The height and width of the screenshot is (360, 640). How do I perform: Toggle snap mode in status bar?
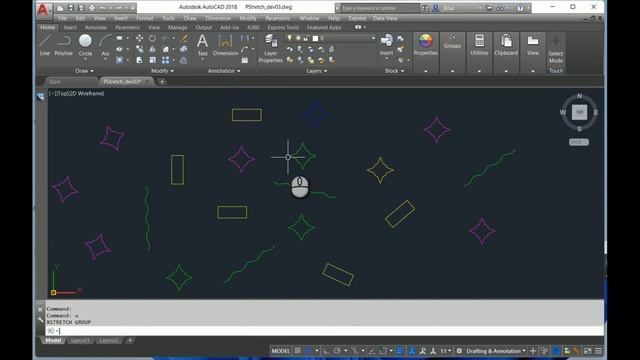pyautogui.click(x=309, y=351)
